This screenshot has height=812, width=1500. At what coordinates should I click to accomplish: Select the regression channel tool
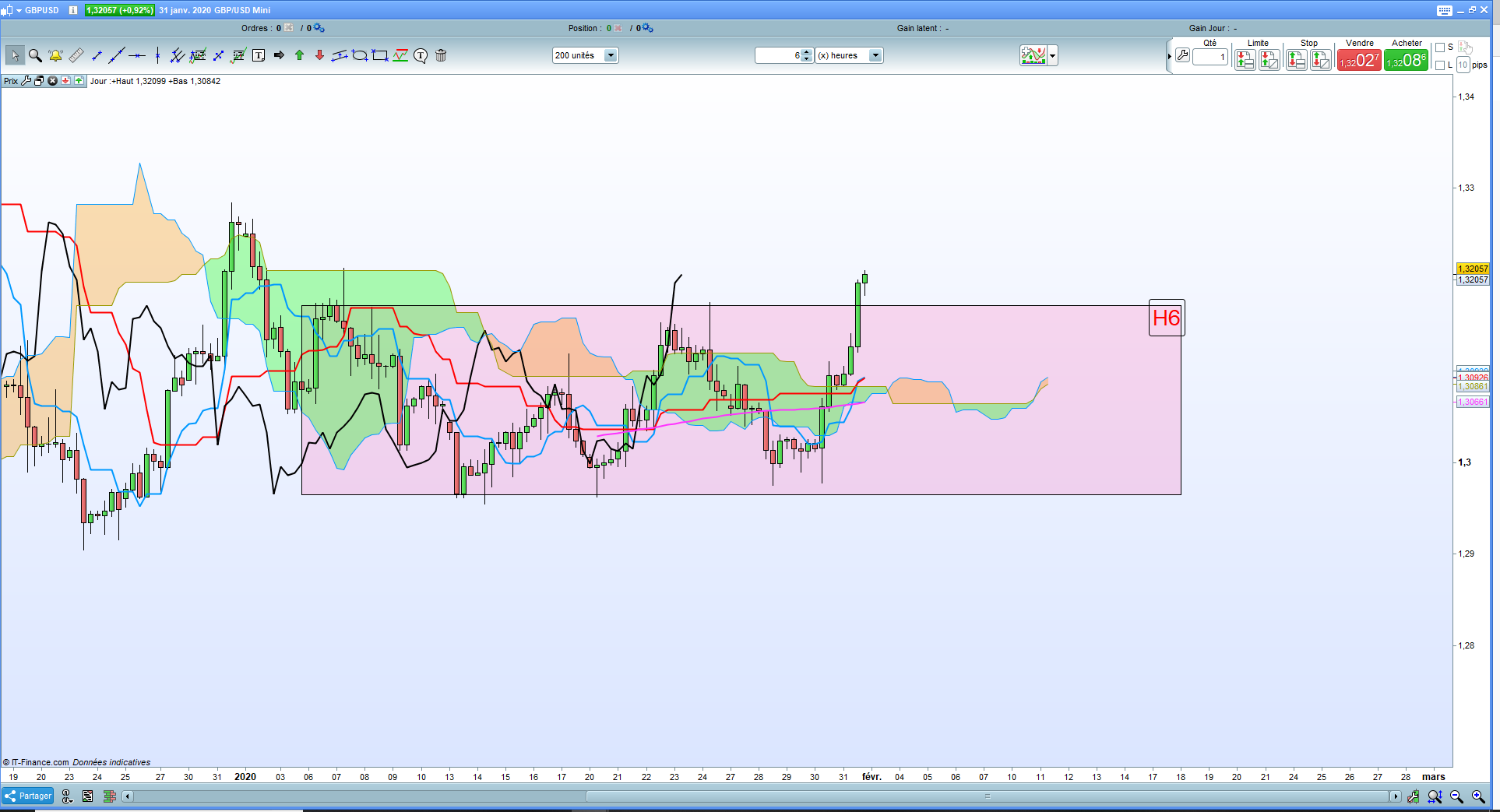(x=340, y=55)
